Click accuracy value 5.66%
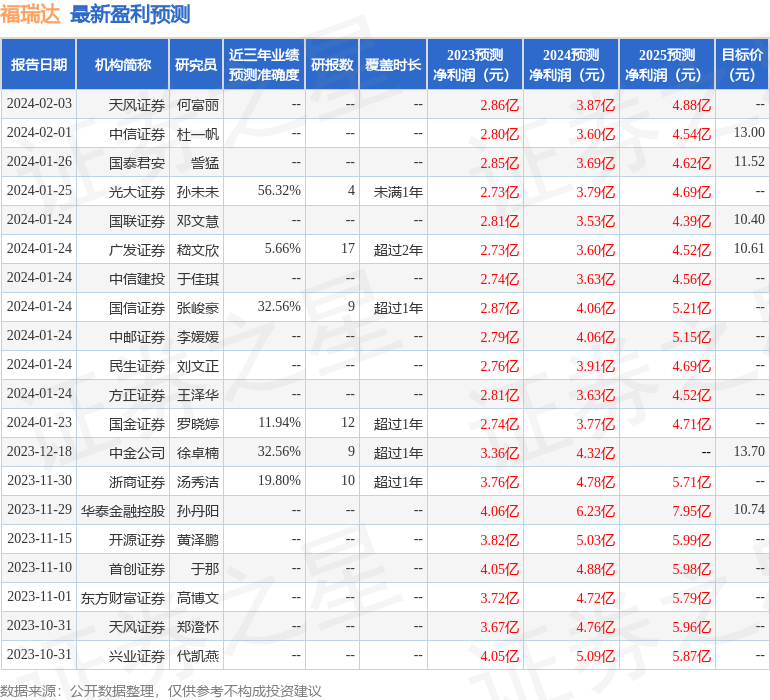Image resolution: width=770 pixels, height=700 pixels. click(x=282, y=249)
